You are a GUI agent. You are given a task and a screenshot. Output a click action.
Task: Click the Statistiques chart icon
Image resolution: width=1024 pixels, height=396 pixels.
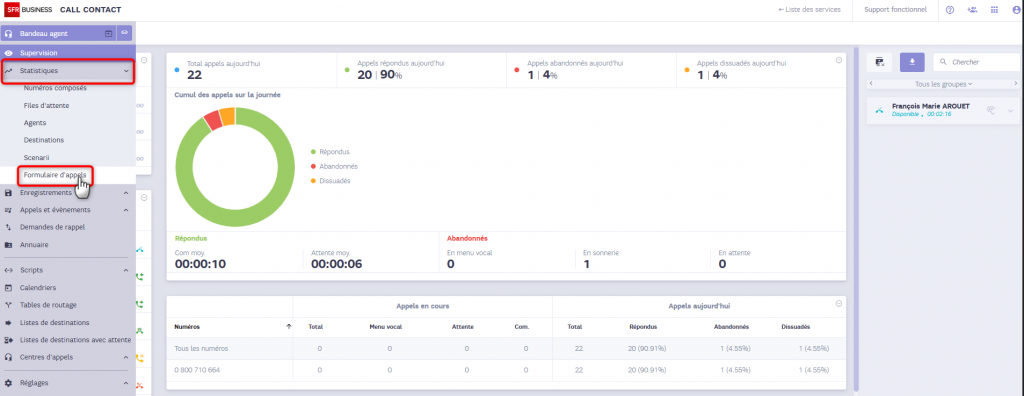[8, 70]
